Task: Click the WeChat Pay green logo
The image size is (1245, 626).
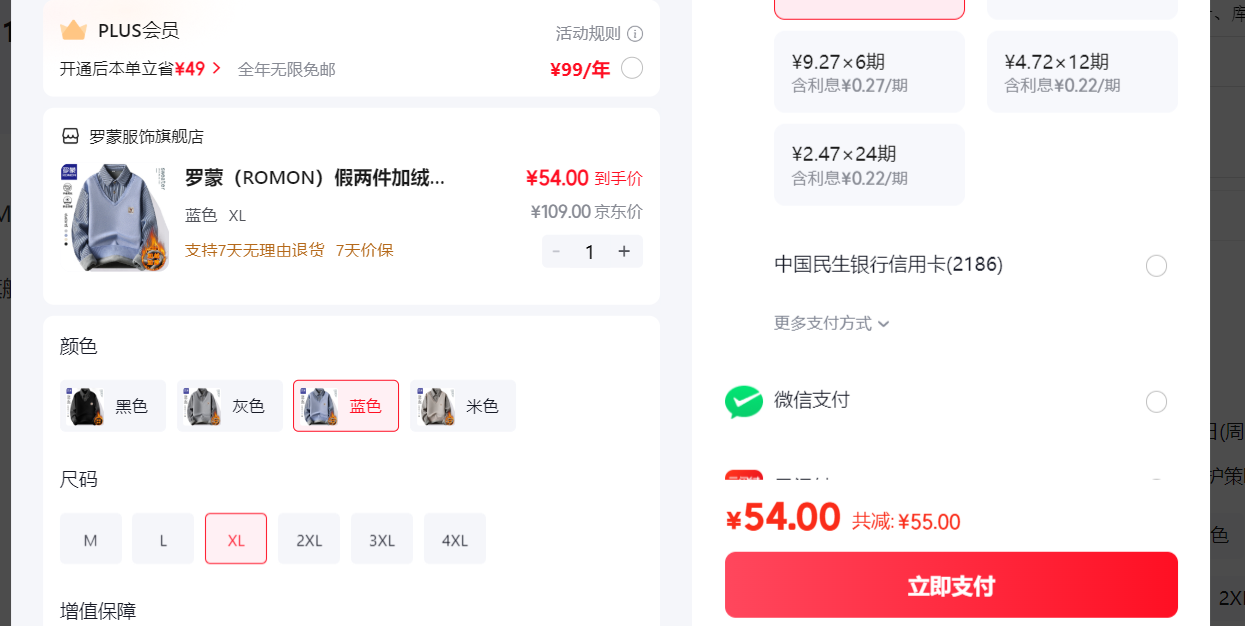Action: (744, 401)
